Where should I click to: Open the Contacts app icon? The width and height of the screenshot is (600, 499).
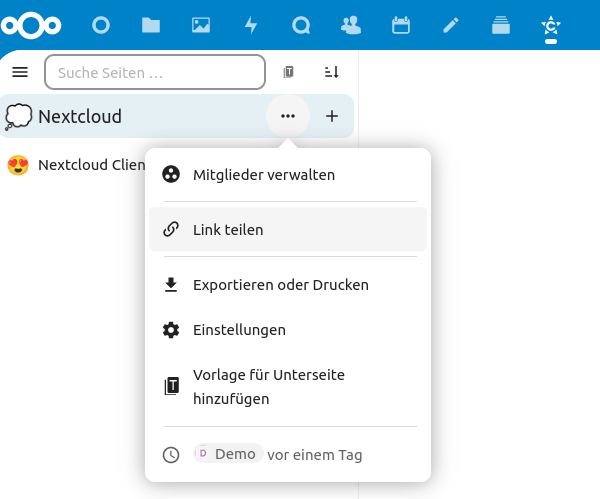(351, 26)
